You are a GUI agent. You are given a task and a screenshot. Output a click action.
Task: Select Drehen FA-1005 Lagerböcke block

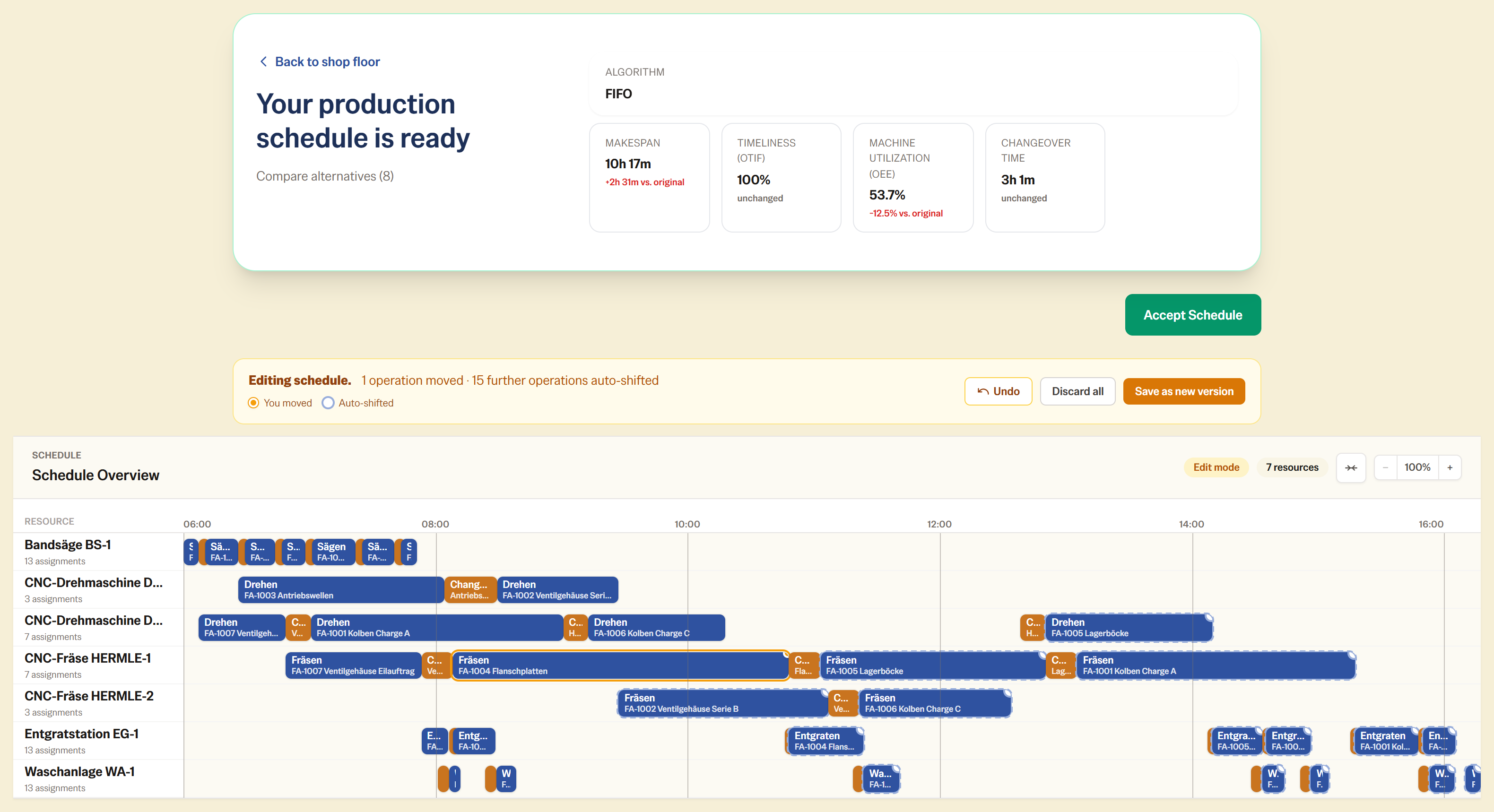tap(1129, 627)
